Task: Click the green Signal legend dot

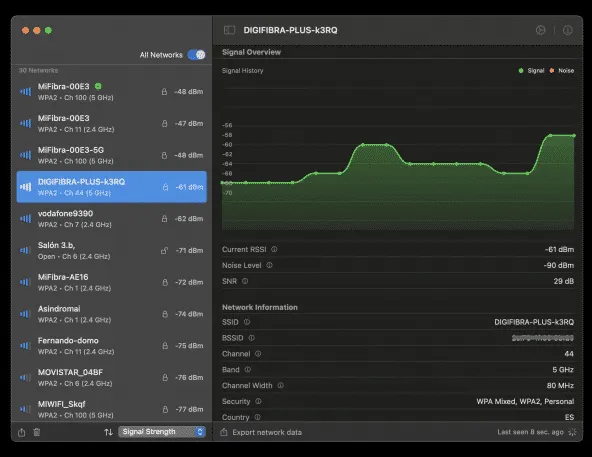Action: [521, 71]
